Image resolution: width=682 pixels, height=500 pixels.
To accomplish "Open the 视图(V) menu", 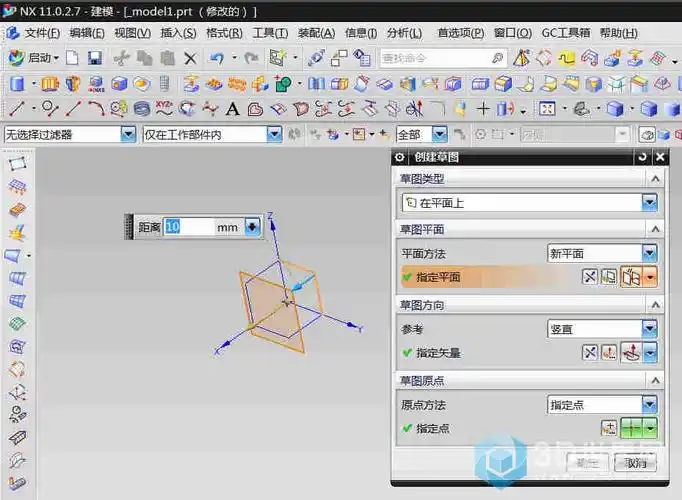I will [133, 33].
